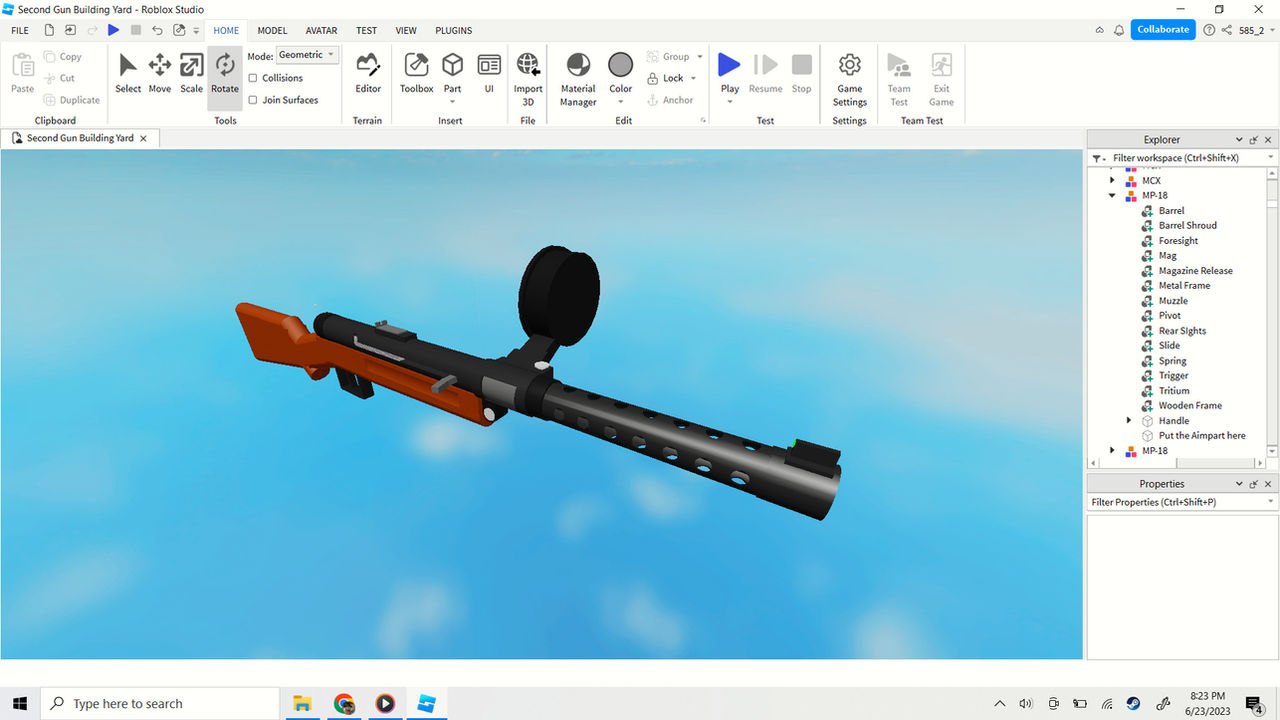
Task: Open the FILE menu
Action: pos(20,31)
